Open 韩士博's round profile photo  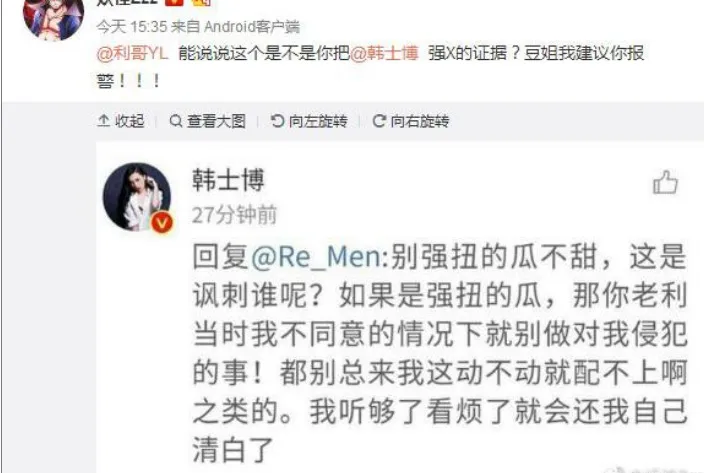click(137, 197)
